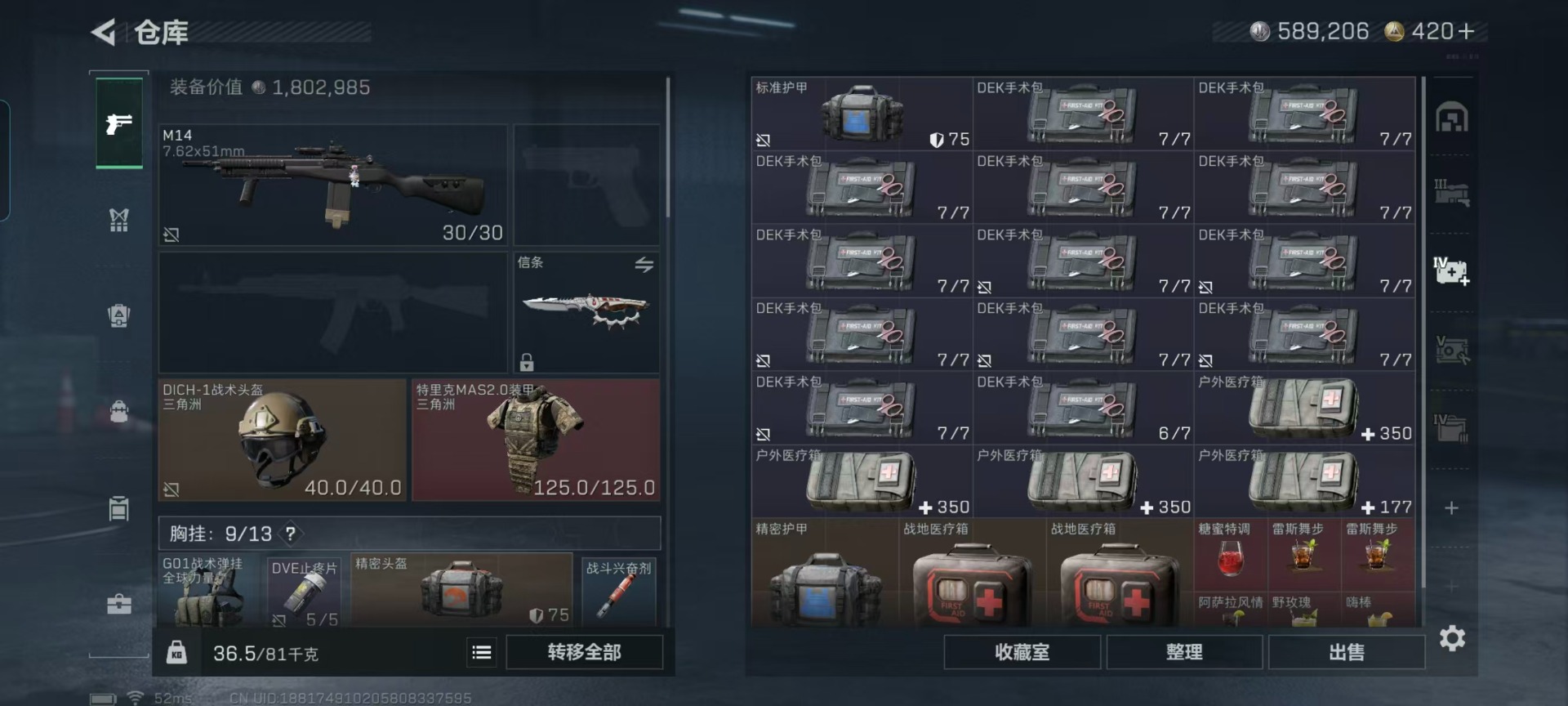Click 整理 to sort the warehouse
The image size is (1568, 706).
click(x=1184, y=652)
